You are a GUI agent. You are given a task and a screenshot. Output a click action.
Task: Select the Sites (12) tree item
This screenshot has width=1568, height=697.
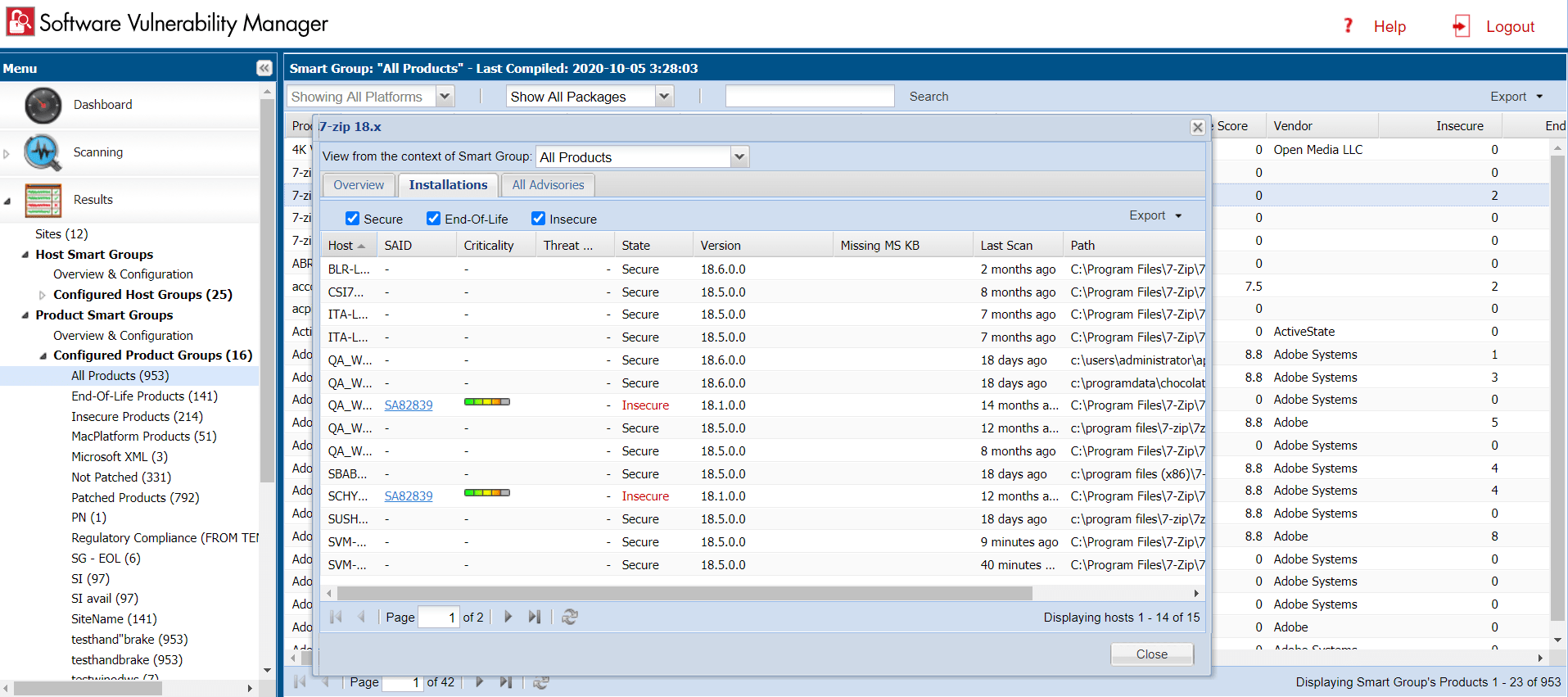point(61,234)
